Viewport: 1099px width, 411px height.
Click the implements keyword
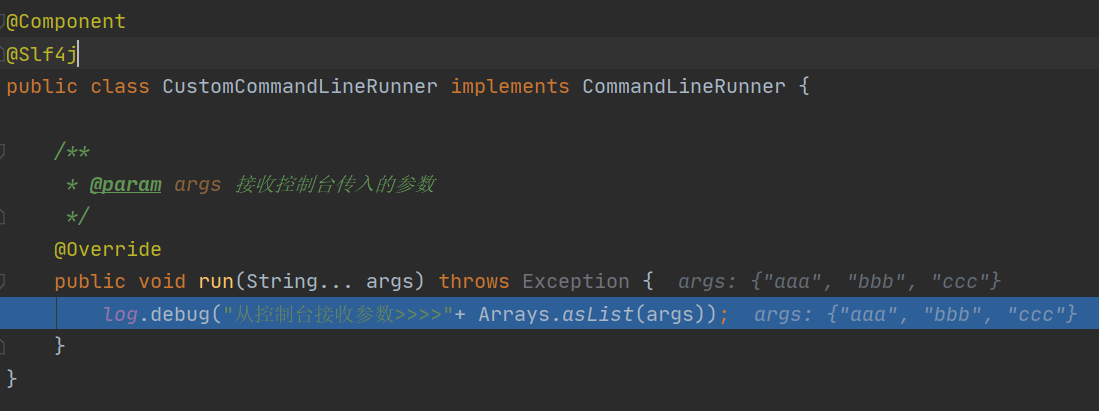[x=510, y=87]
